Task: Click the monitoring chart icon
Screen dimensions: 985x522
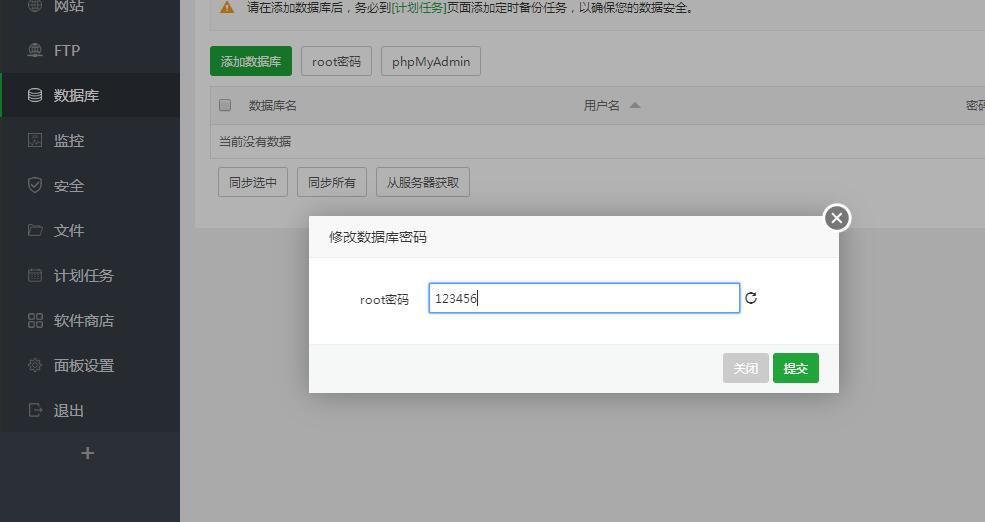Action: pos(35,141)
